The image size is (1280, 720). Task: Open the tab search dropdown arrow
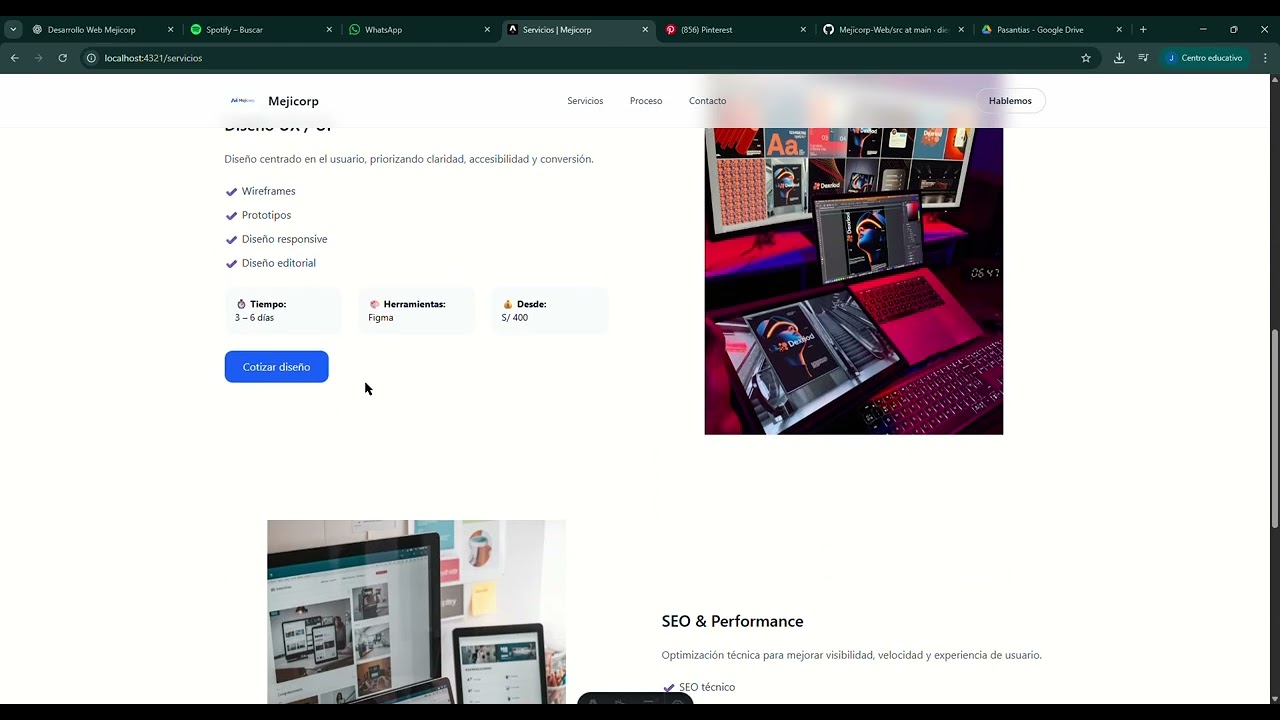(13, 30)
